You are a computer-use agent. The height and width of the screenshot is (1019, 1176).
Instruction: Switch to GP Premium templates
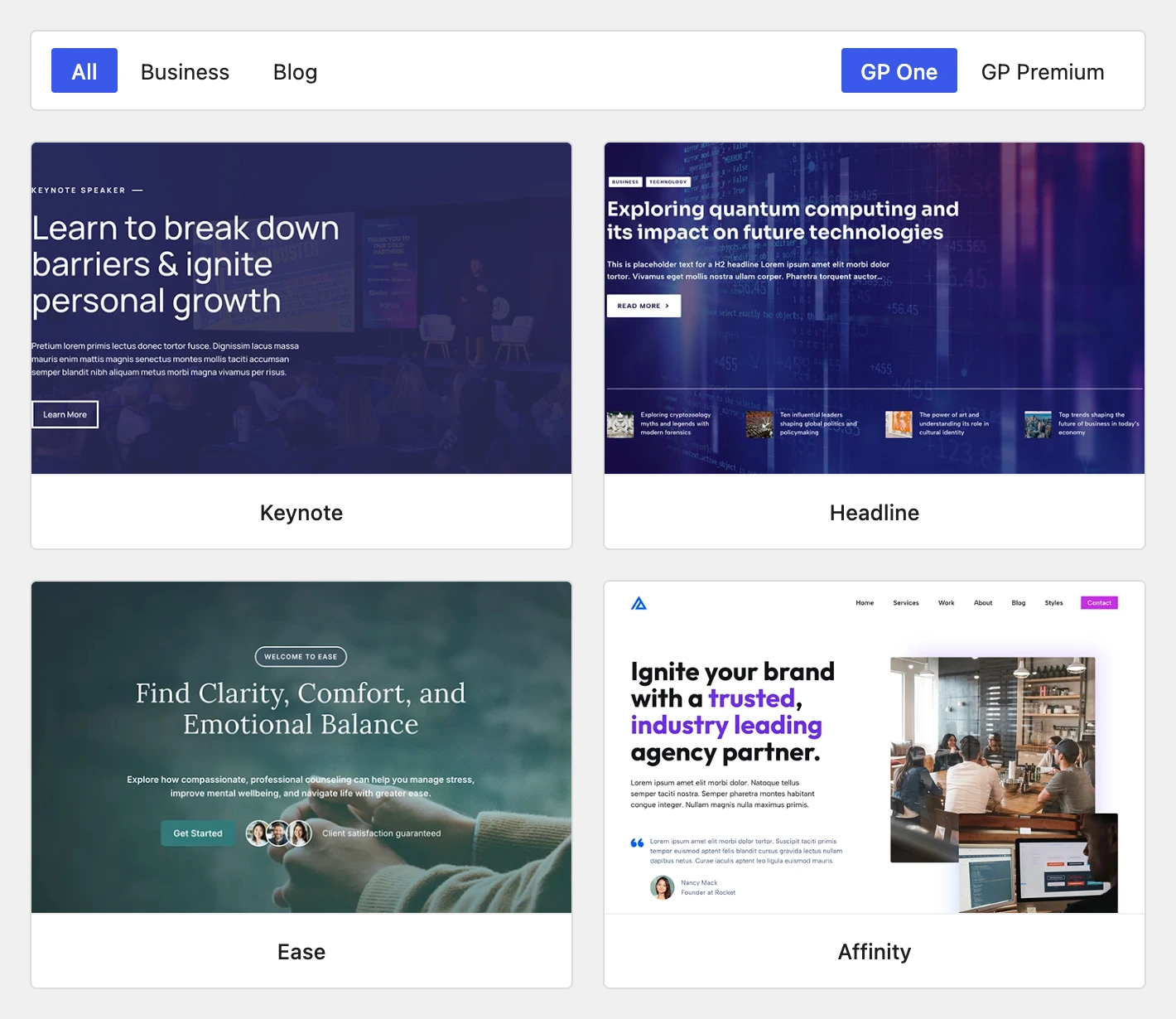pyautogui.click(x=1043, y=71)
